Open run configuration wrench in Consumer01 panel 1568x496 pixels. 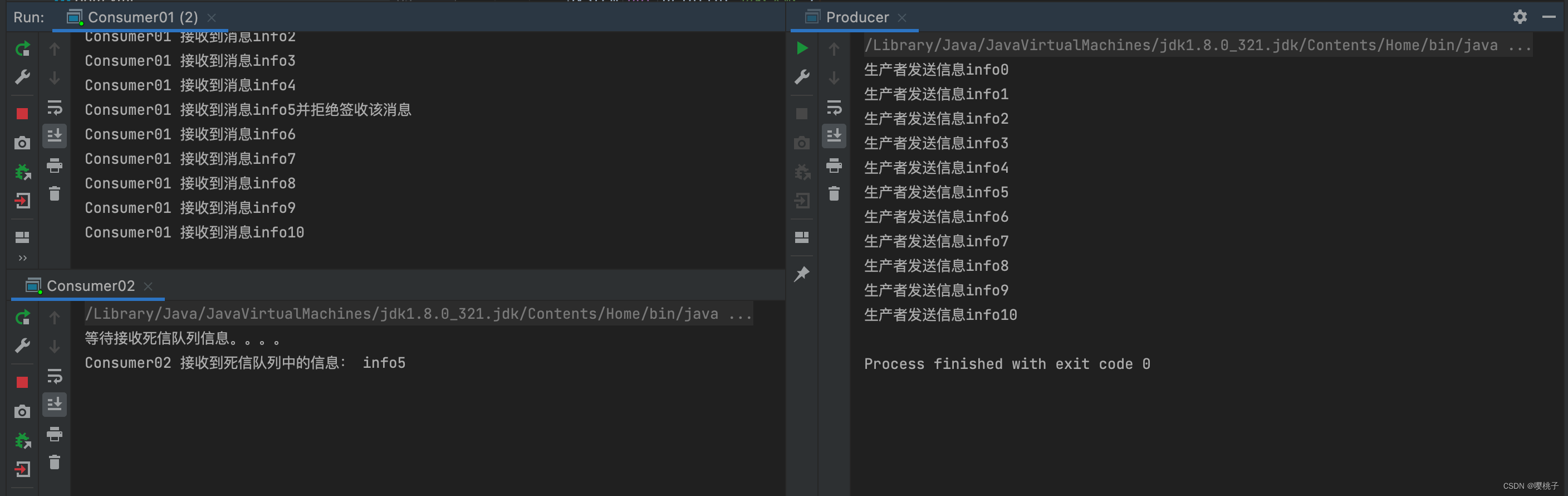[22, 77]
